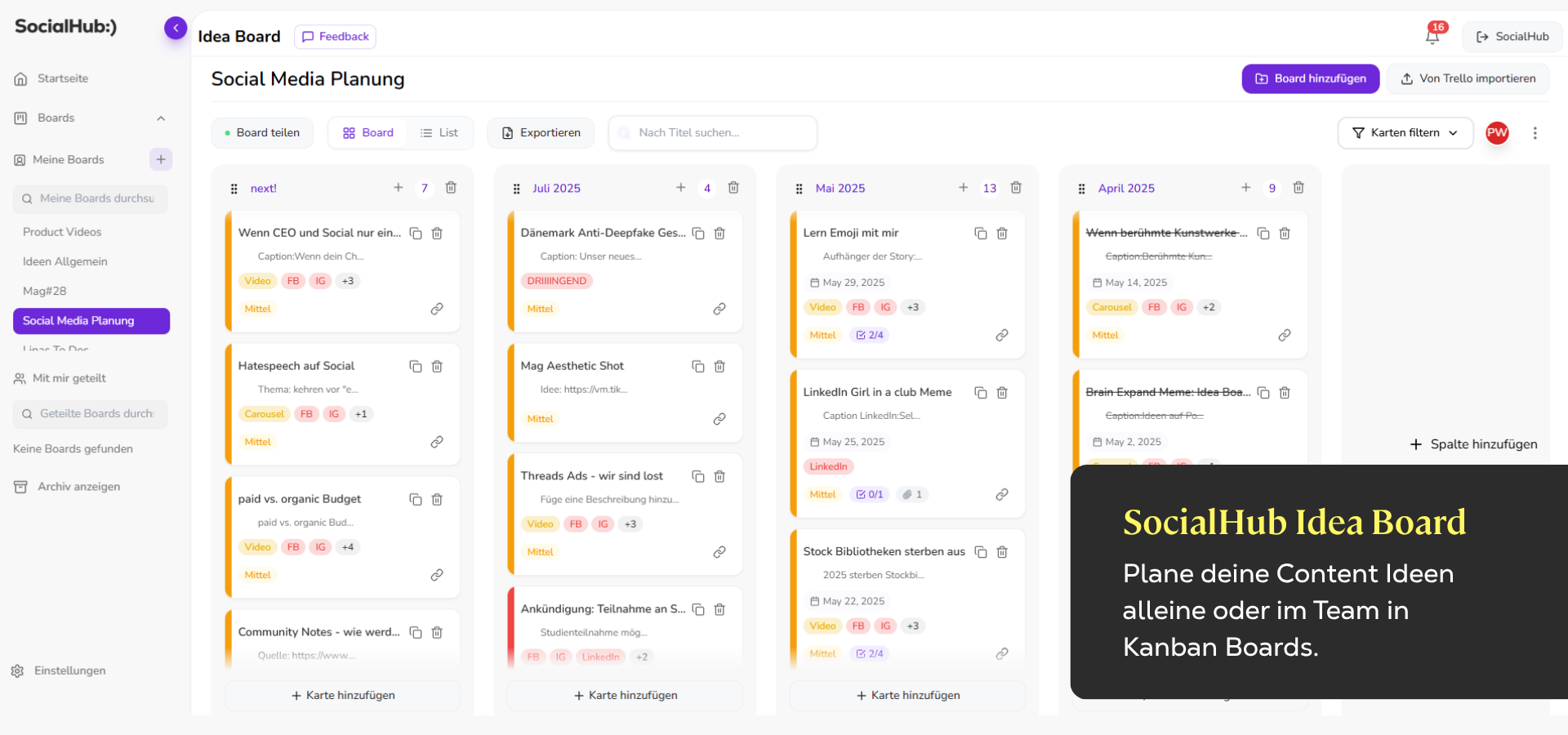Delete the Threads Ads card
The image size is (1568, 735).
(719, 477)
